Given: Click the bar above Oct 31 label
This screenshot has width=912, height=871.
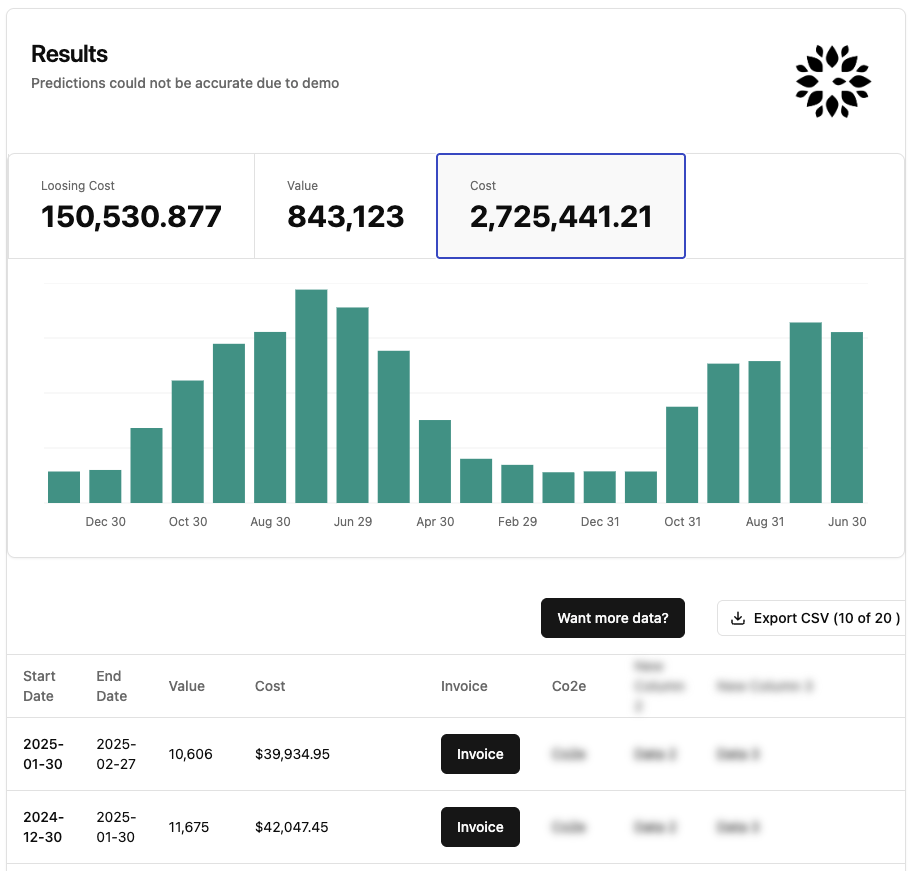Looking at the screenshot, I should (x=682, y=455).
